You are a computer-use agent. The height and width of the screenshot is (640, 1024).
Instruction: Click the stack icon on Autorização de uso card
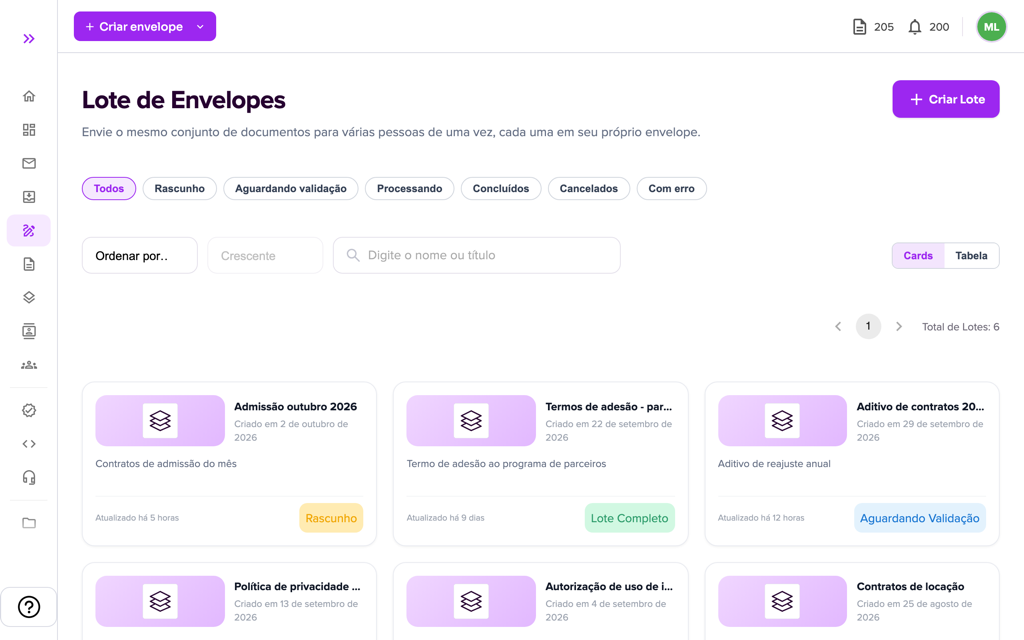coord(471,601)
